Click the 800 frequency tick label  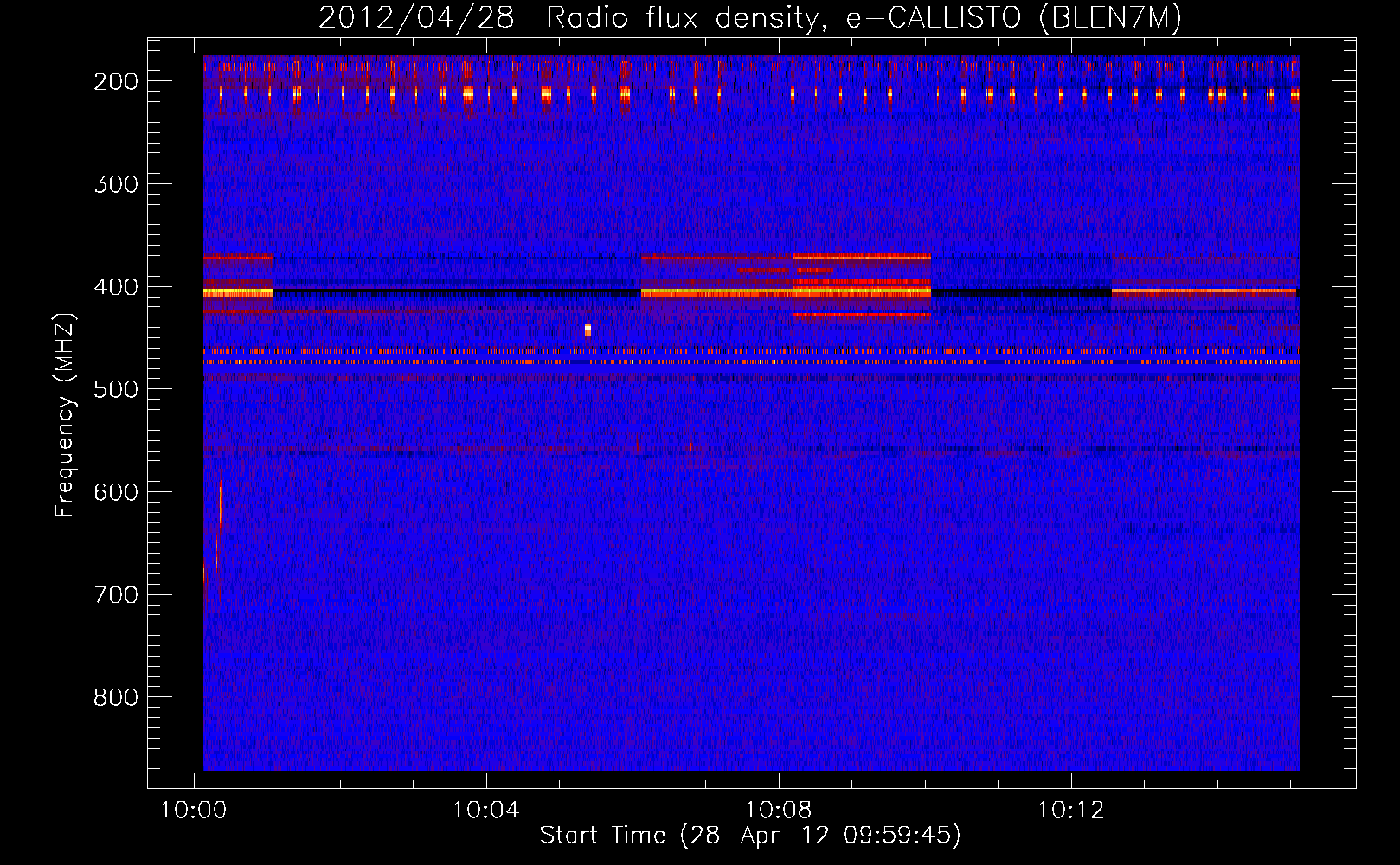[116, 697]
